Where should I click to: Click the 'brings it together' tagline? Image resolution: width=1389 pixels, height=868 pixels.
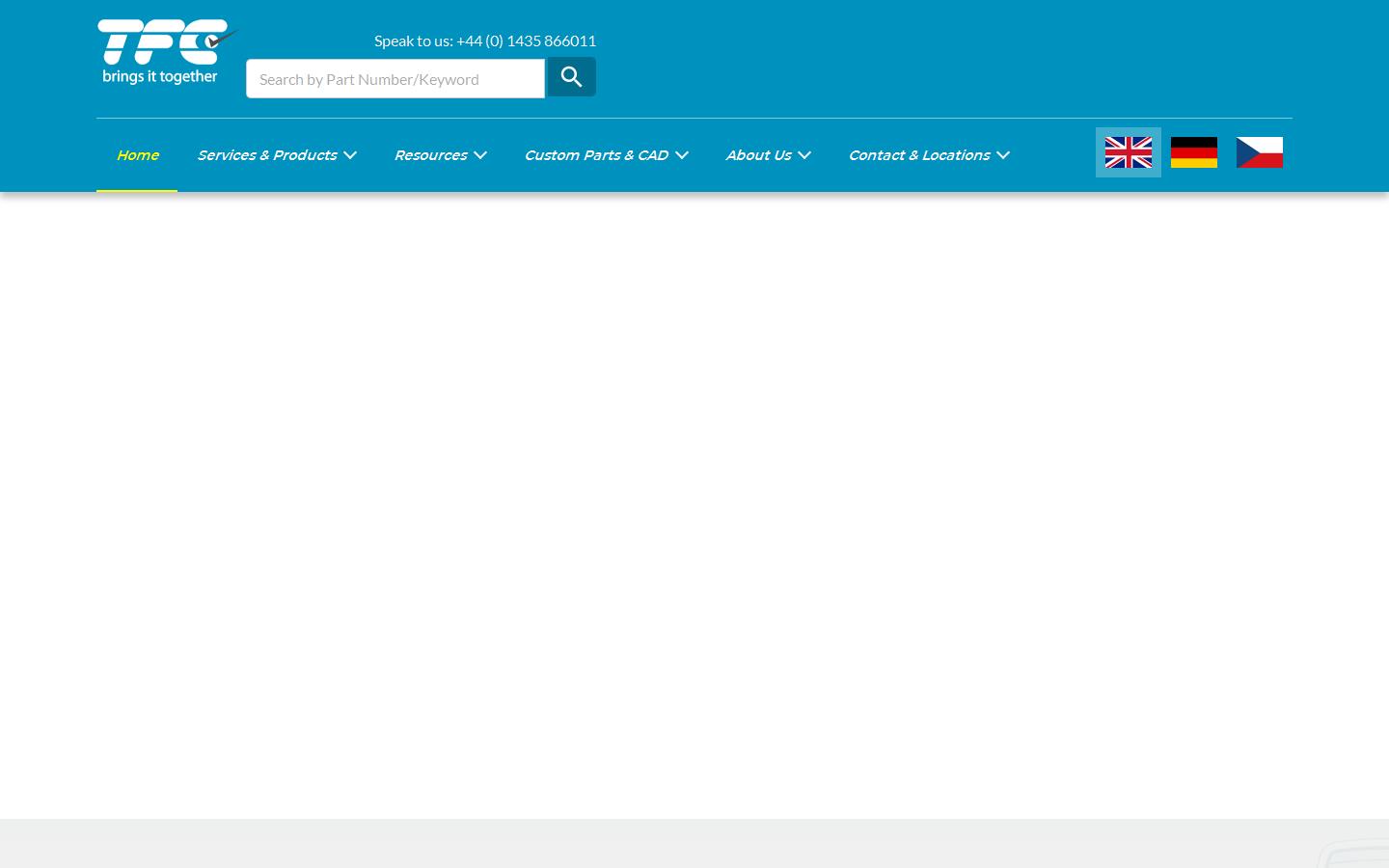pos(160,77)
